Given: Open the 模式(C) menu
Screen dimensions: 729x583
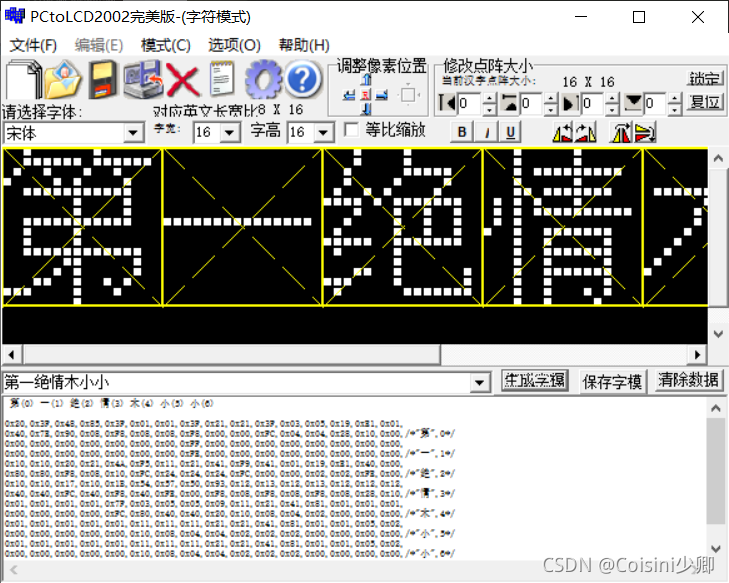Looking at the screenshot, I should tap(166, 45).
